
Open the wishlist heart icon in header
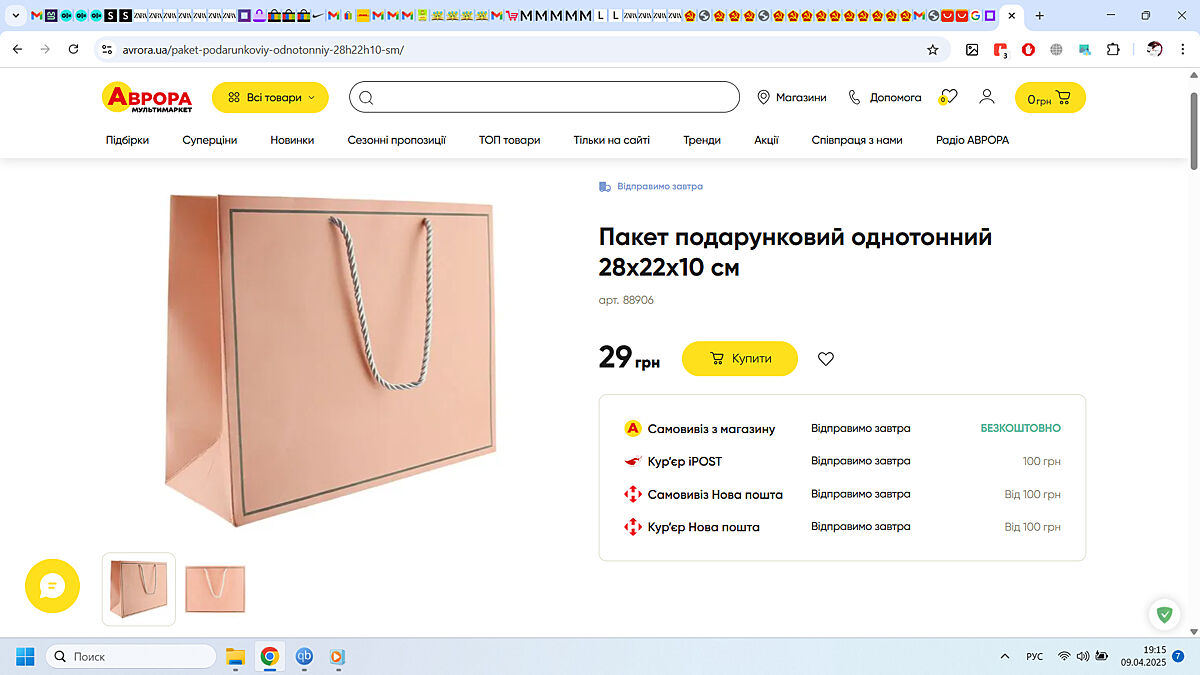tap(949, 97)
